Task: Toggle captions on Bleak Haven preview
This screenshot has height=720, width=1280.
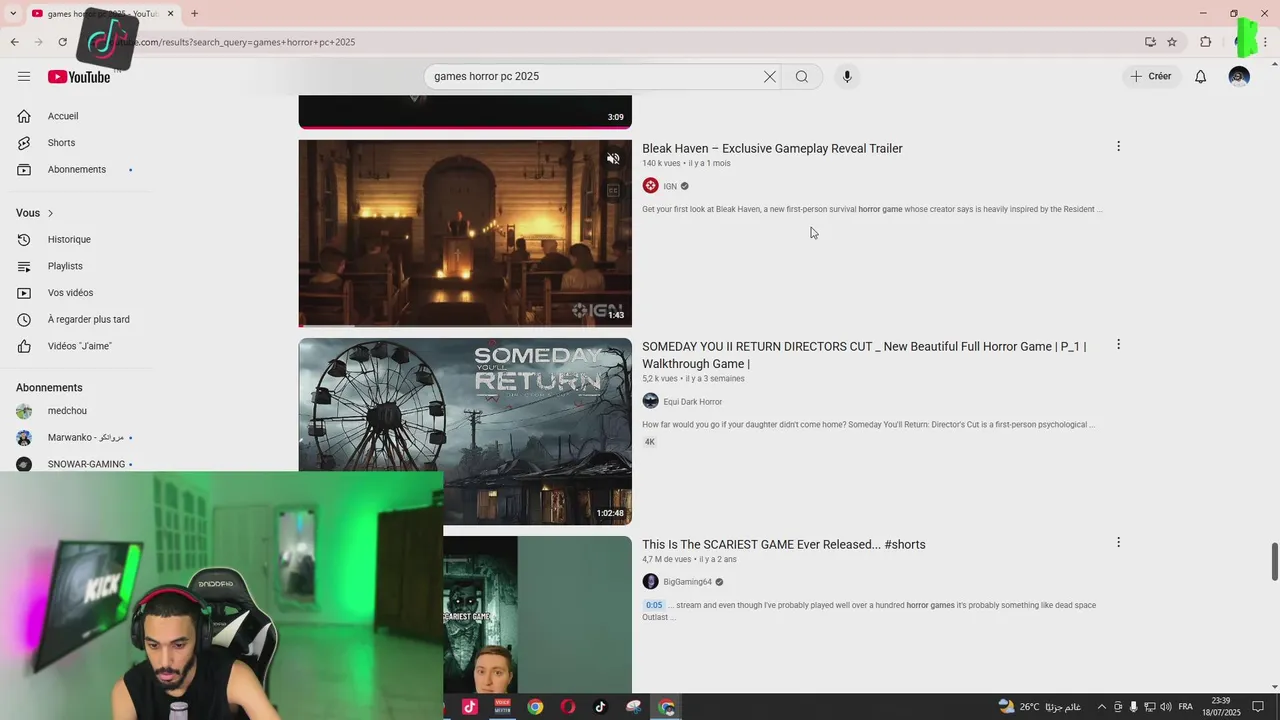Action: (613, 190)
